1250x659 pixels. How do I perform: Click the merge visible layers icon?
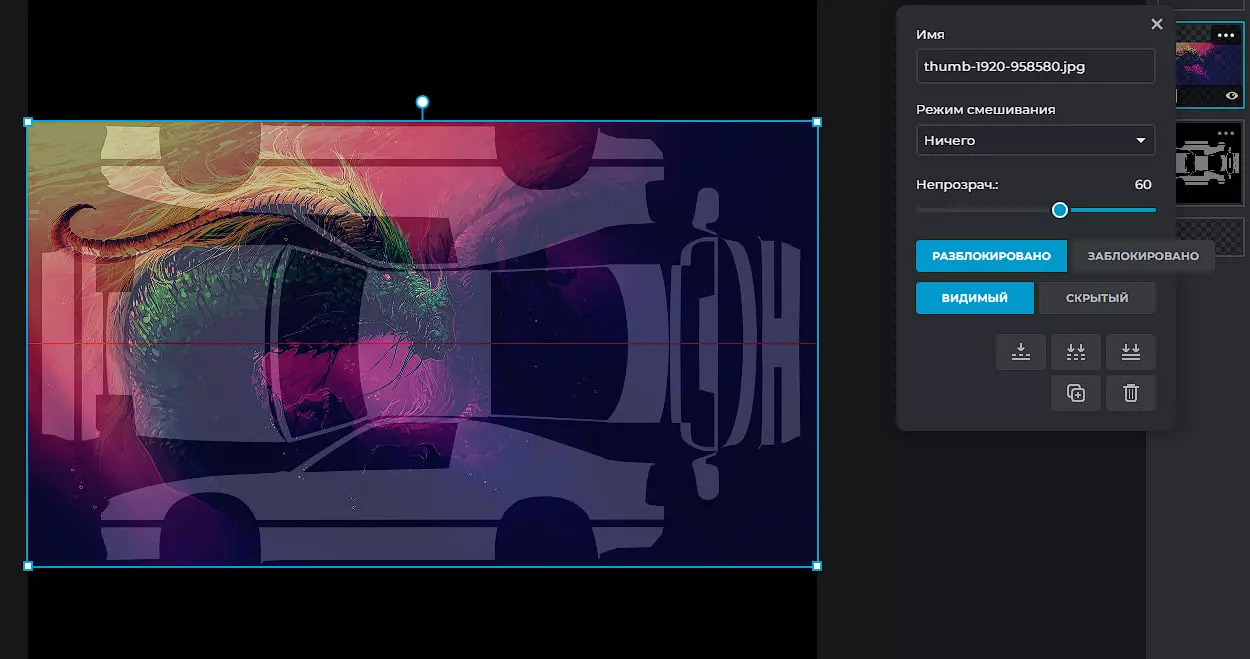pyautogui.click(x=1076, y=352)
